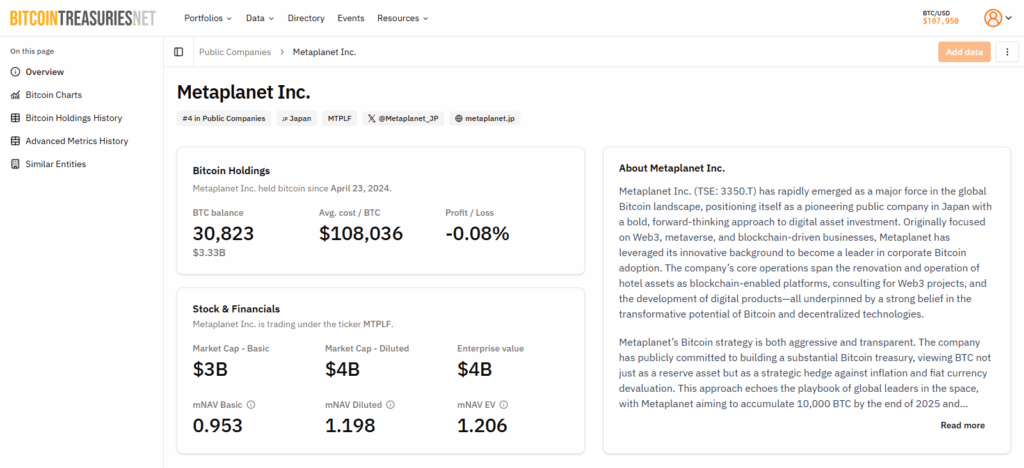Open the metaplanet.jp website tag
The image size is (1024, 468).
pos(484,118)
